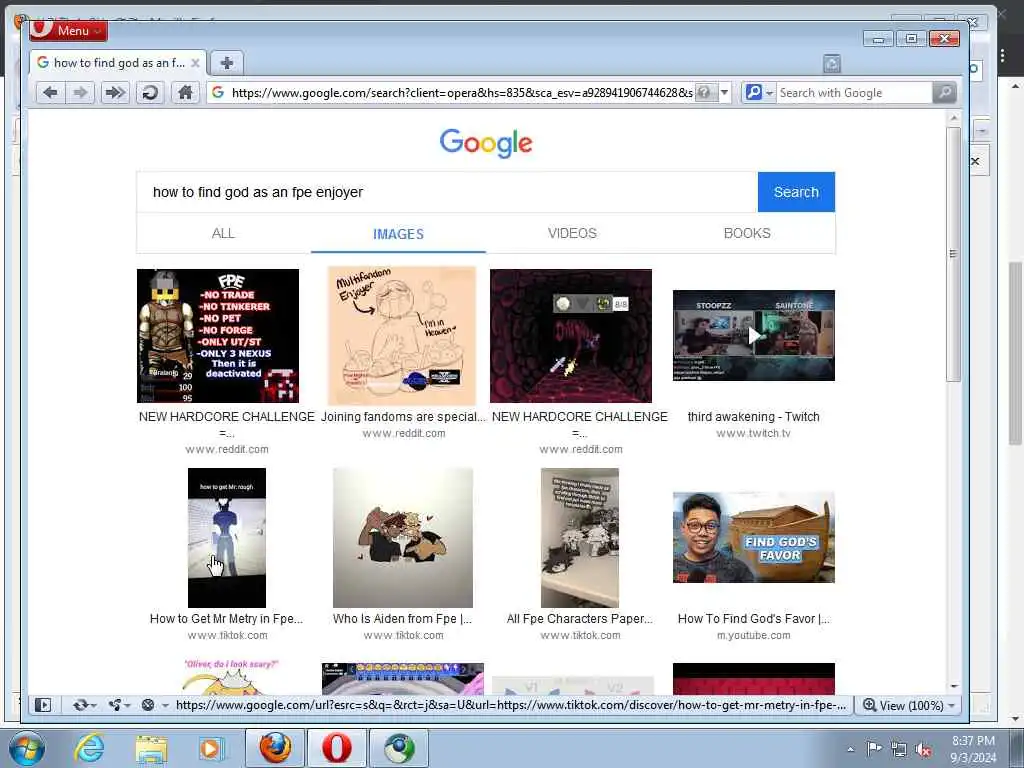
Task: Edit the Google query text box
Action: coord(447,192)
